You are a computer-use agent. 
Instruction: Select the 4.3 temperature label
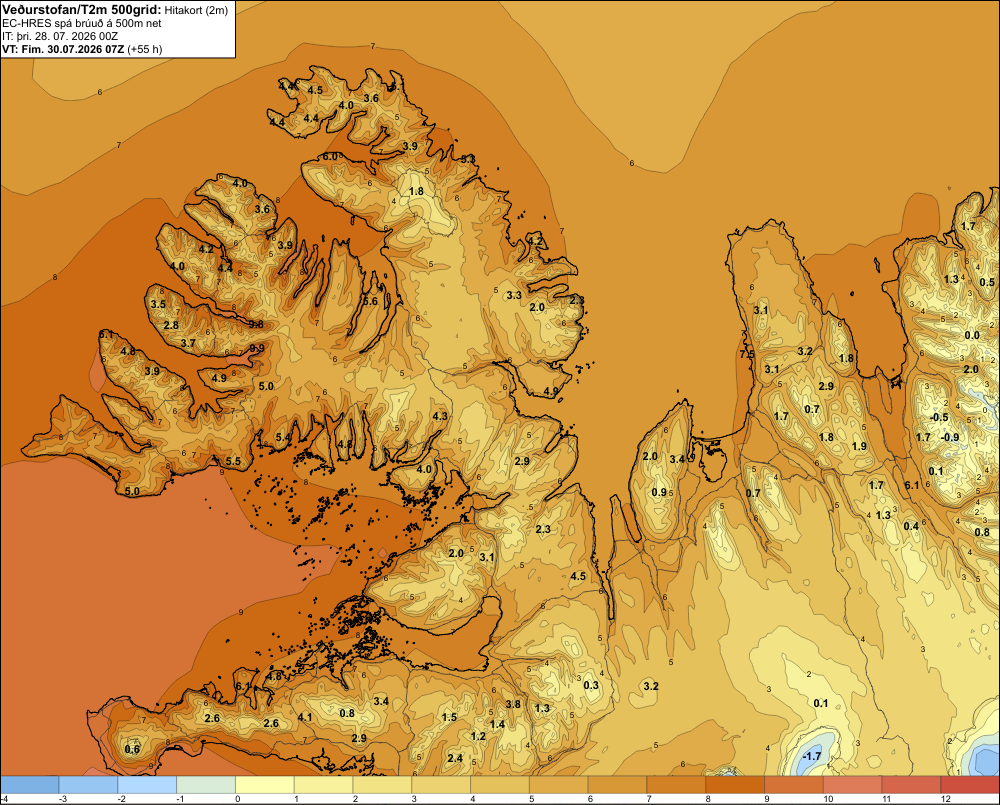(440, 416)
